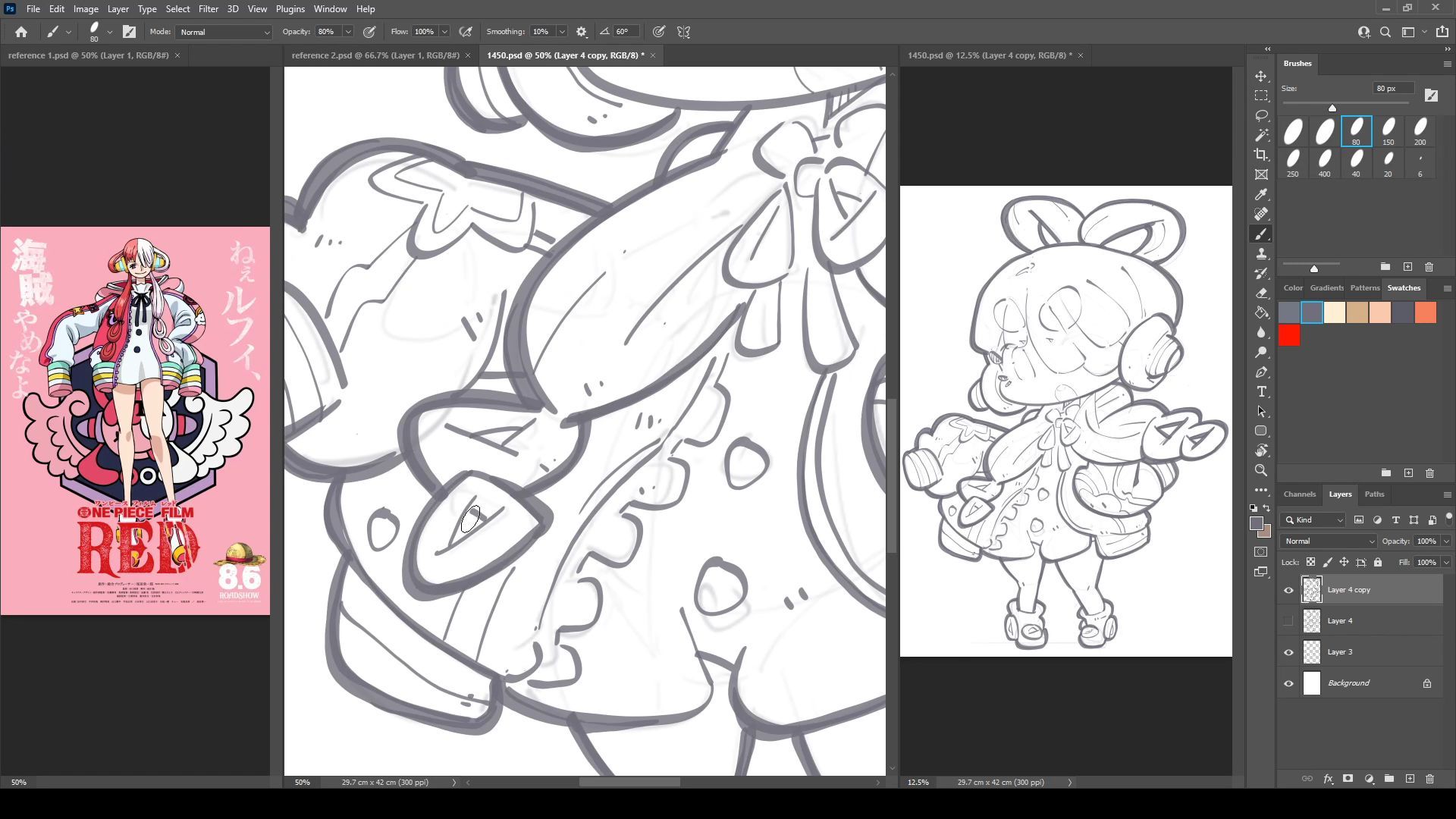
Task: Open the Flow dropdown arrow
Action: coord(444,32)
